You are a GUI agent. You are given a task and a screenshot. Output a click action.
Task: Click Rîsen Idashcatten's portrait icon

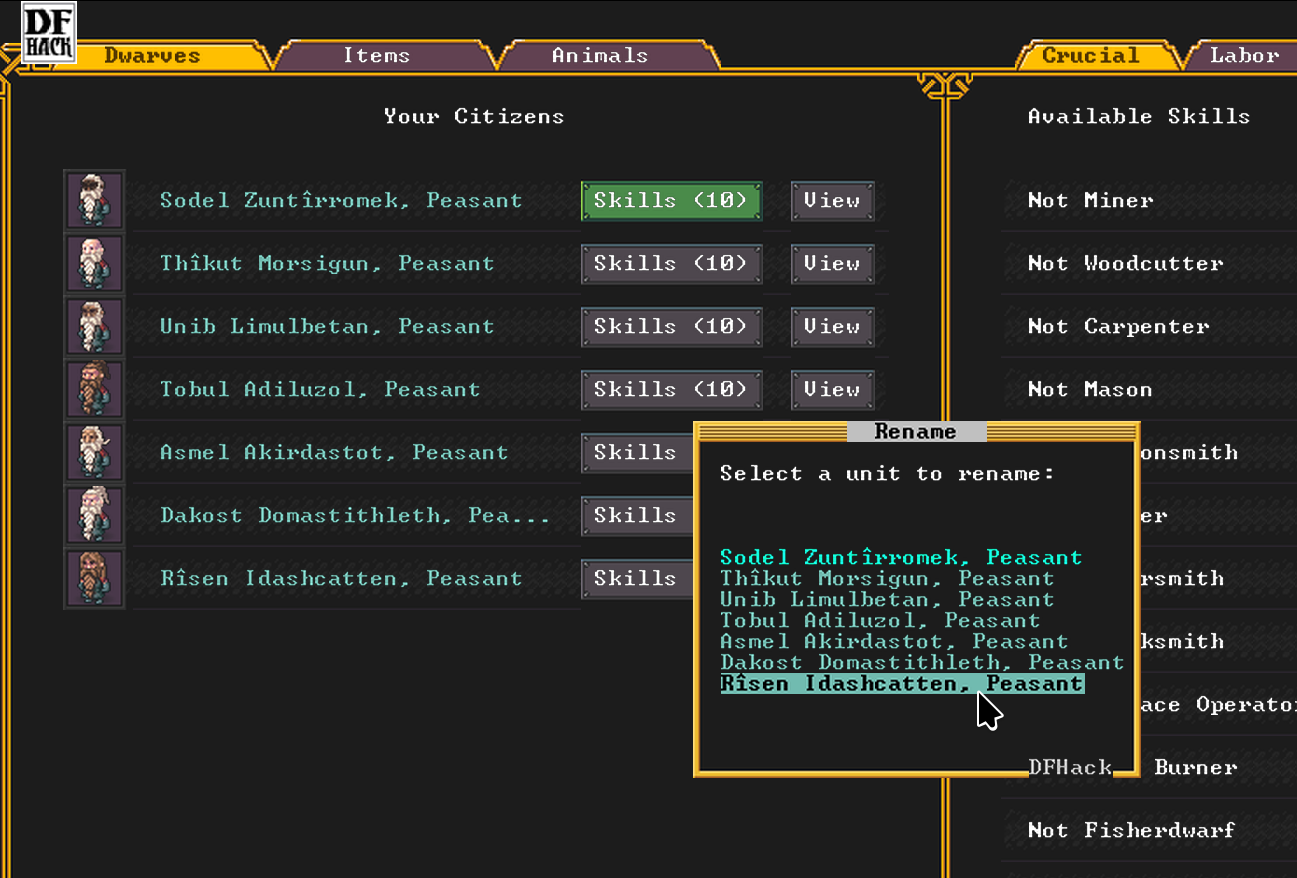95,578
